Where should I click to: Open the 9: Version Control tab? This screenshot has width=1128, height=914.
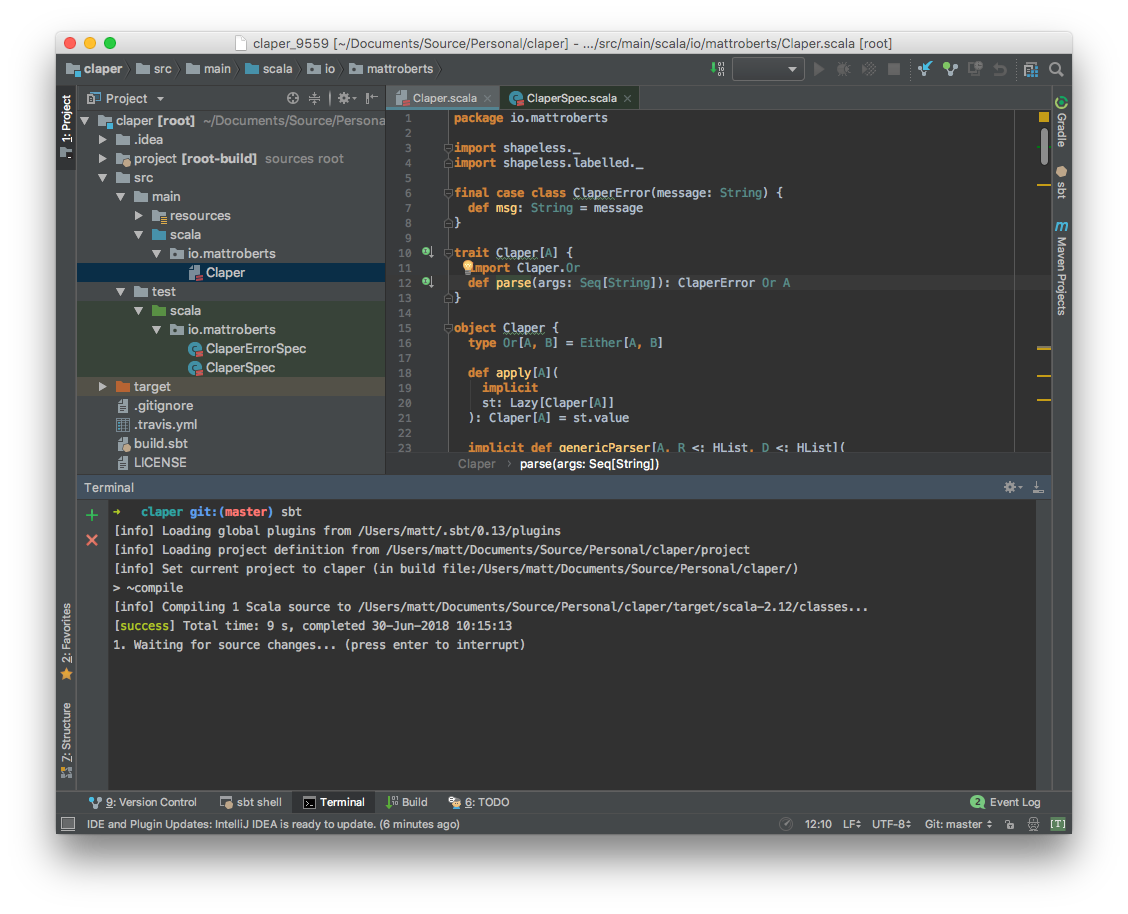pos(142,803)
